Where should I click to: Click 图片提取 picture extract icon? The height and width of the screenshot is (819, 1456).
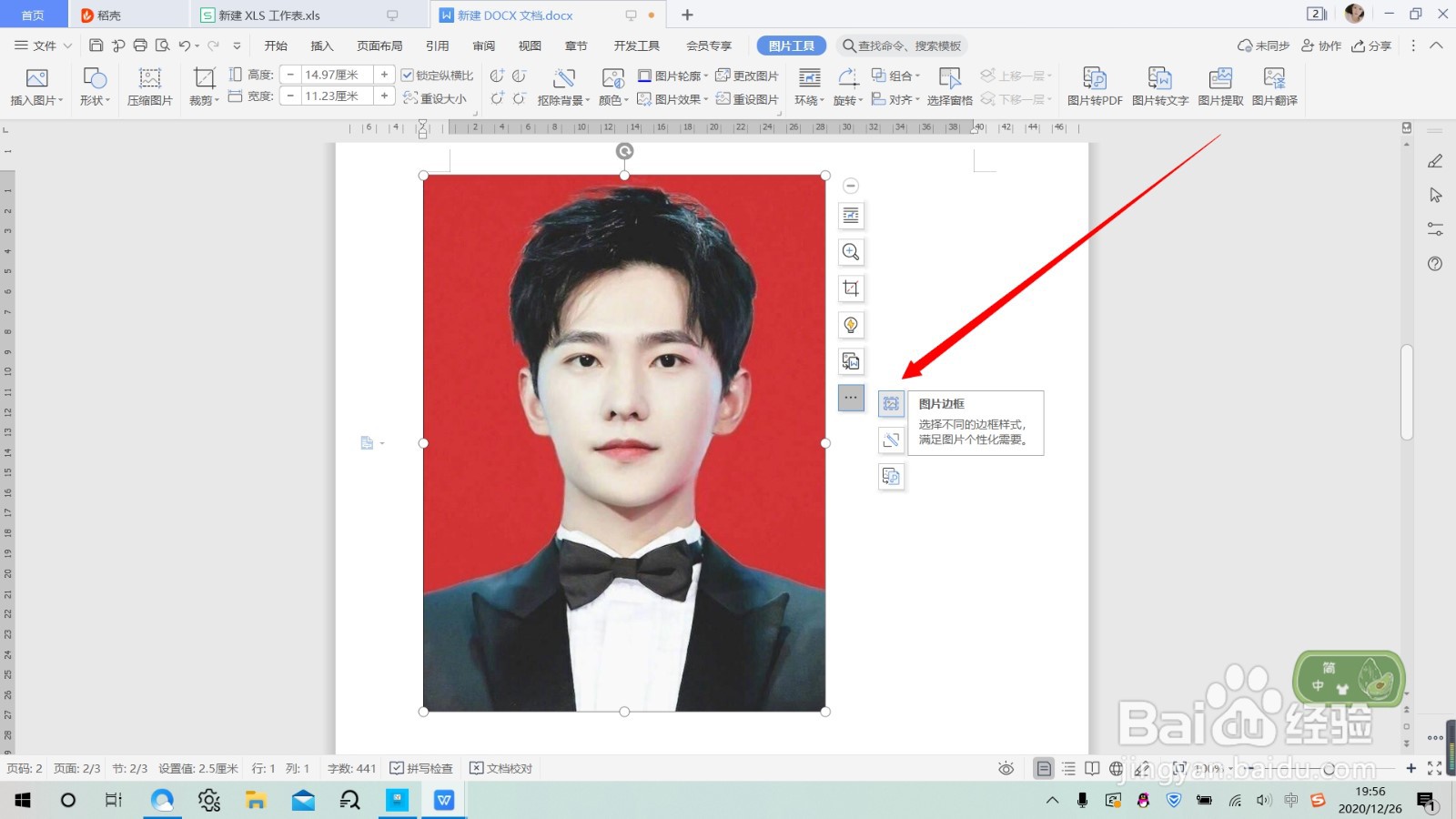tap(1220, 78)
